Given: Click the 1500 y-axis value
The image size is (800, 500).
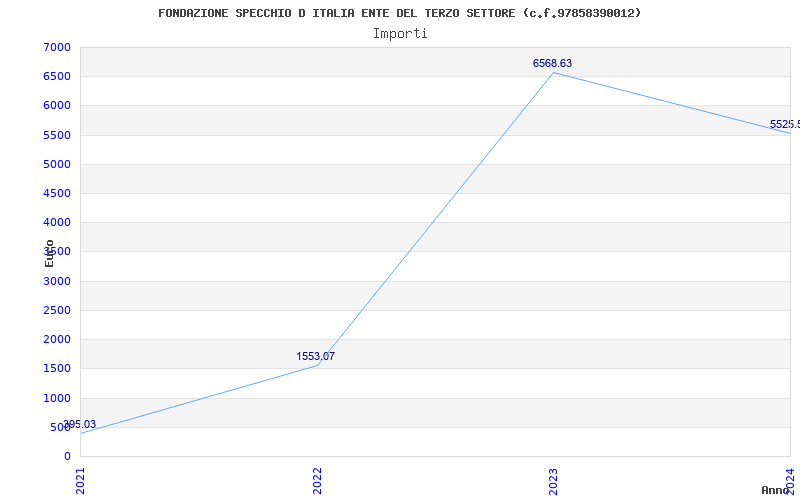Looking at the screenshot, I should point(57,368).
